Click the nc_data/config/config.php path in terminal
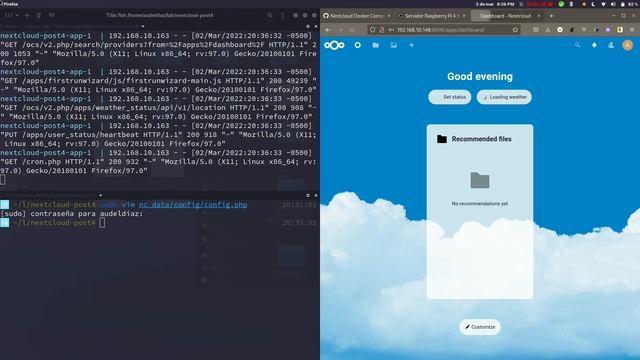Viewport: 640px width, 360px height. (x=193, y=204)
